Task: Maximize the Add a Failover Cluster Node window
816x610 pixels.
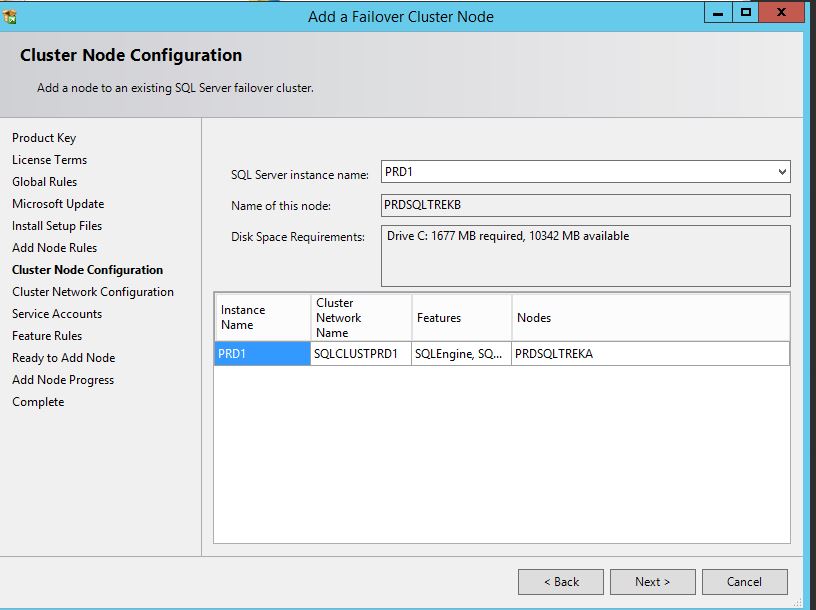Action: pos(745,13)
